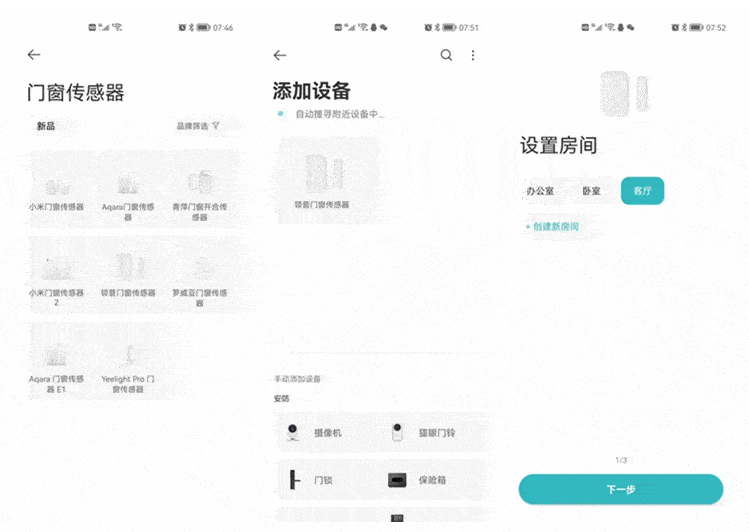Screen dimensions: 749x532
Task: Select the 小米门窗传感器 2 product card
Action: [x=56, y=275]
